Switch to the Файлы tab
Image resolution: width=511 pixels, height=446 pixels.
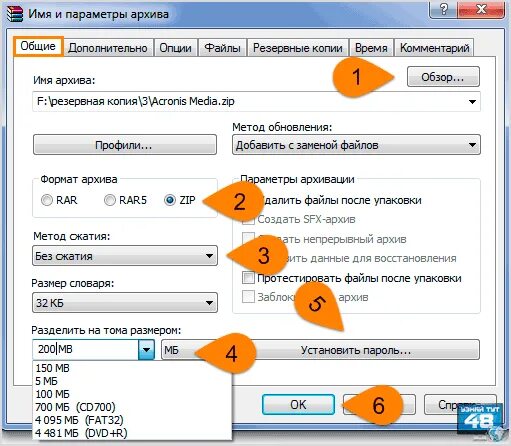pyautogui.click(x=222, y=48)
